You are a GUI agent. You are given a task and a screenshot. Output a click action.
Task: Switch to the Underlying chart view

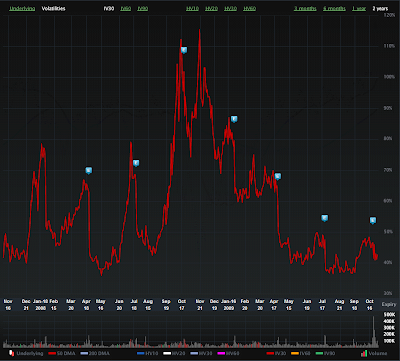coord(22,9)
